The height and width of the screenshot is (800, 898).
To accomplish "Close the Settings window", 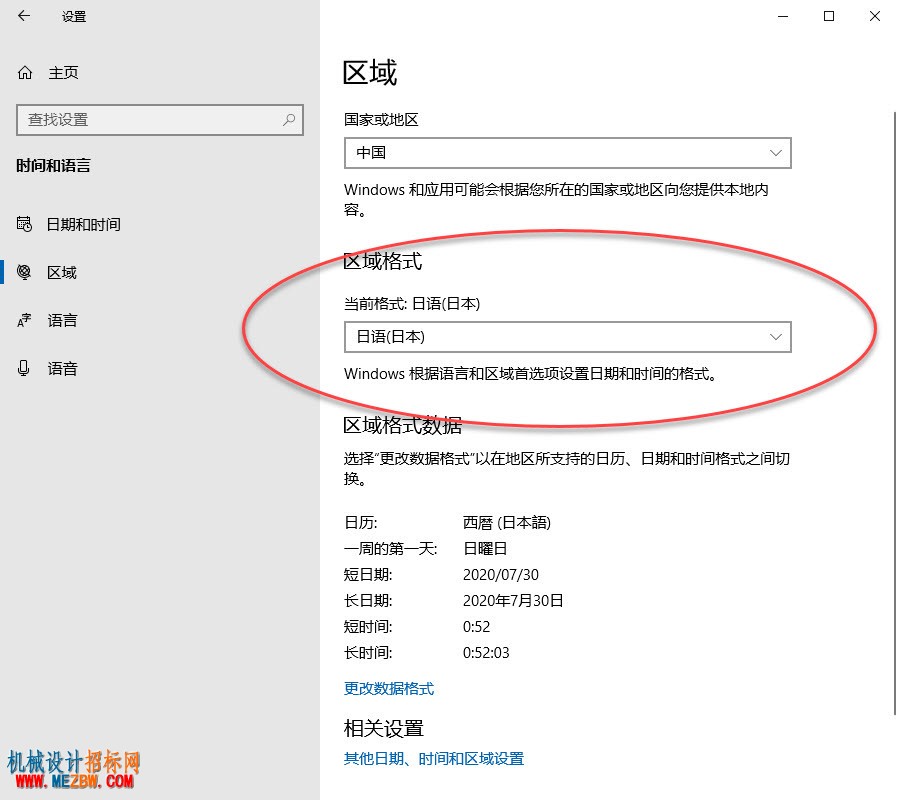I will coord(875,16).
